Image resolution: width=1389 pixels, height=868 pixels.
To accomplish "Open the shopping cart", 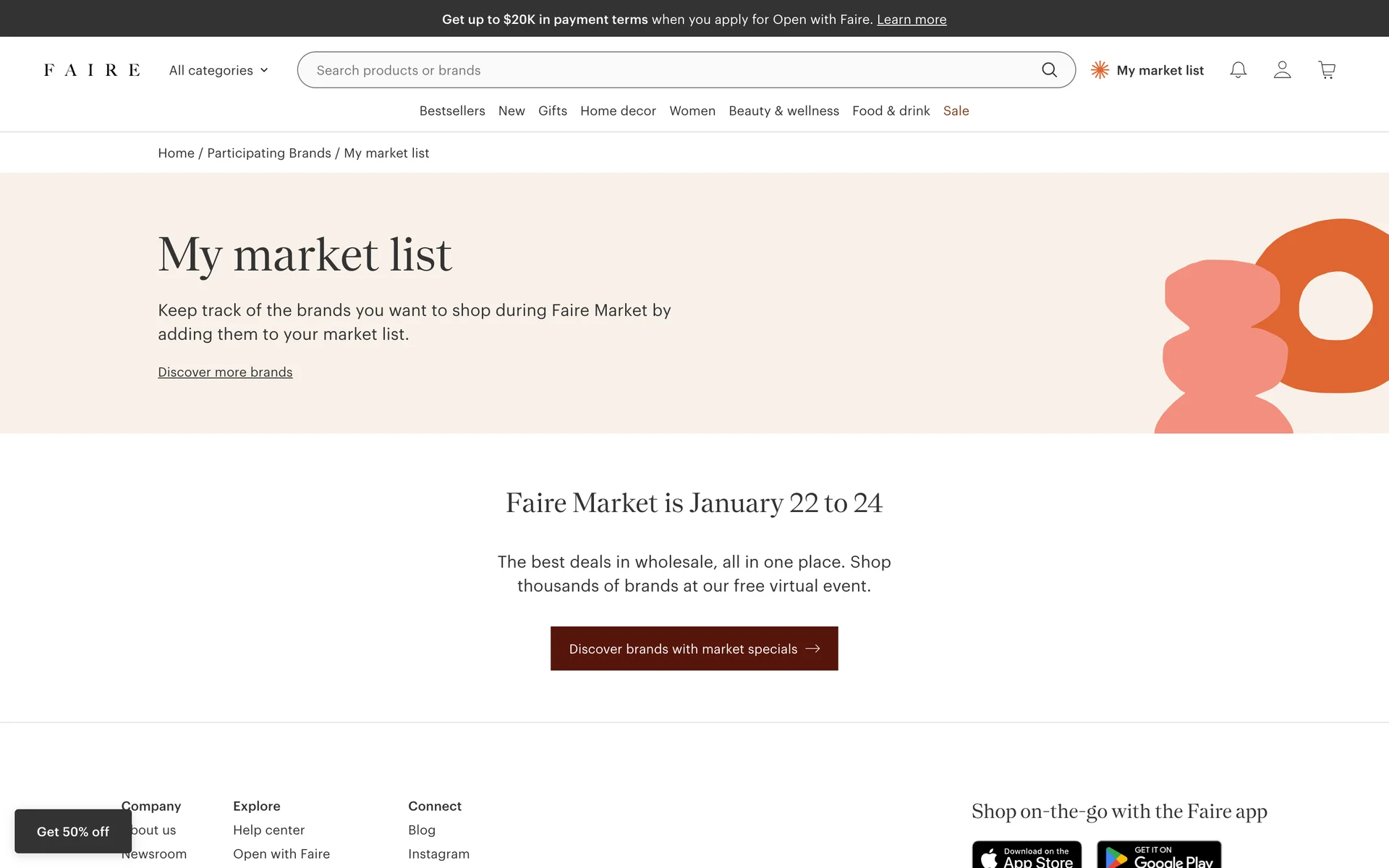I will [1327, 70].
